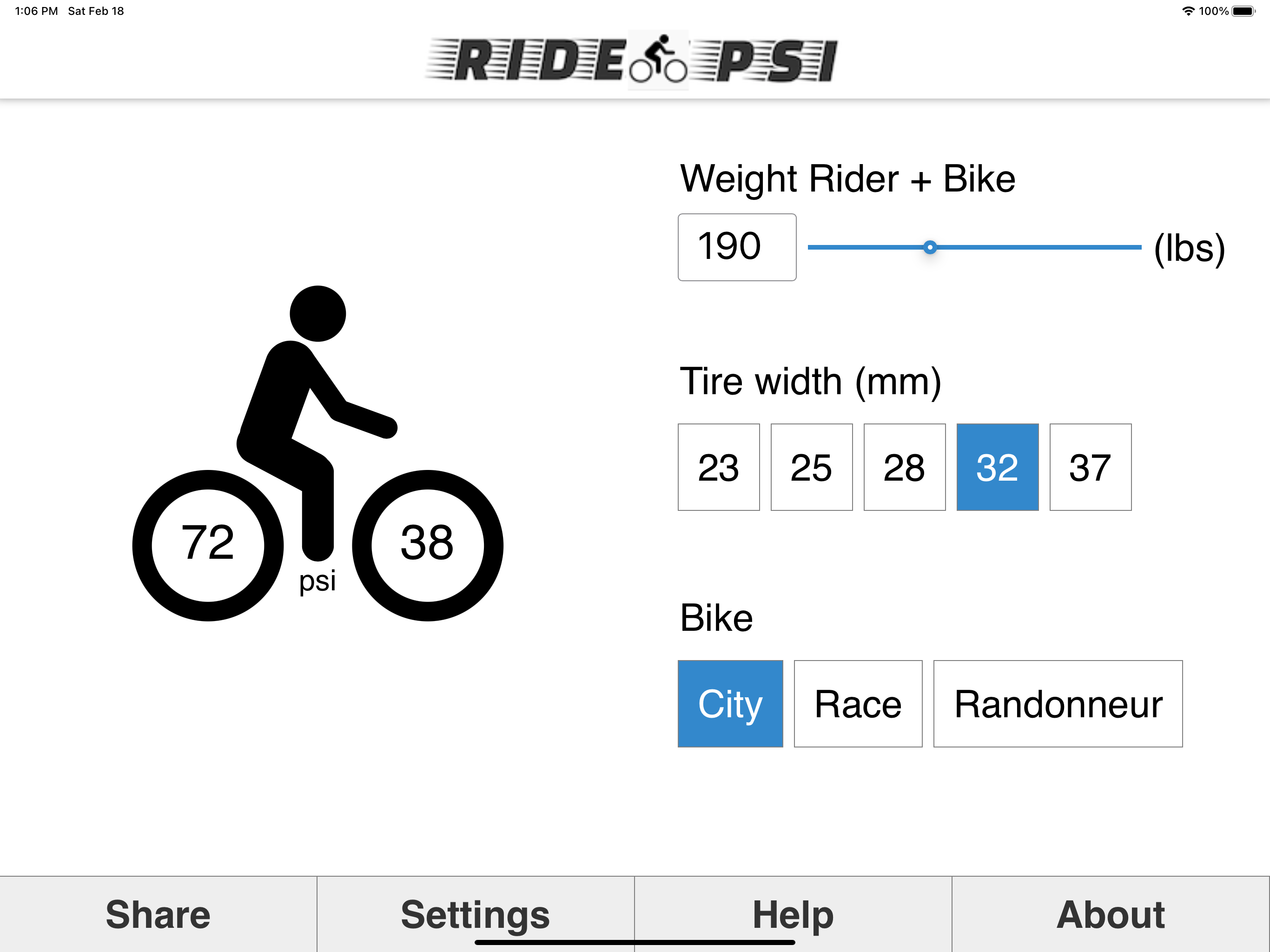Image resolution: width=1270 pixels, height=952 pixels.
Task: Choose Randonneur bike type
Action: tap(1058, 703)
